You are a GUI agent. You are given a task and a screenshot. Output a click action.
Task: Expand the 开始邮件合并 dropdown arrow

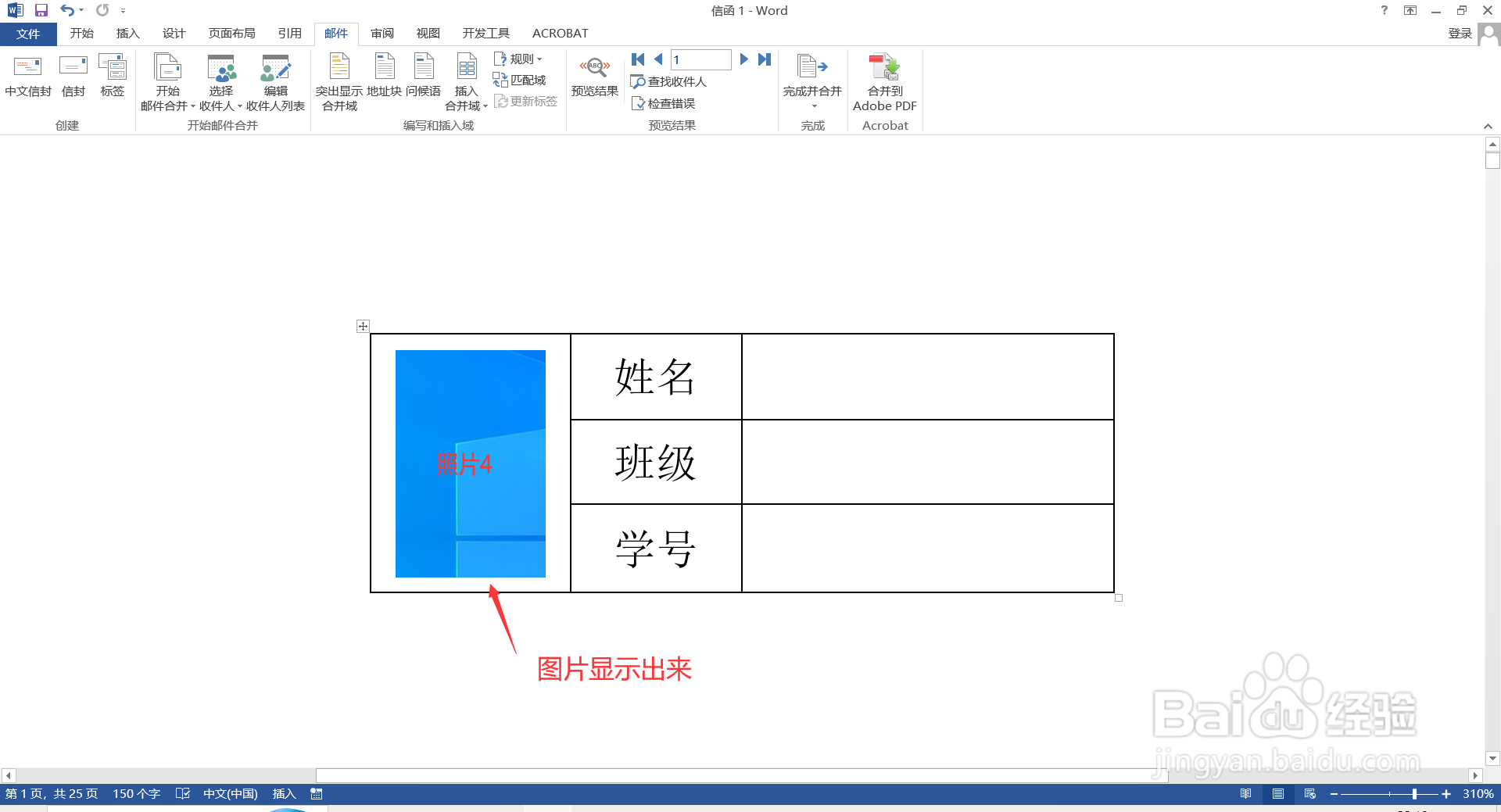click(x=192, y=106)
